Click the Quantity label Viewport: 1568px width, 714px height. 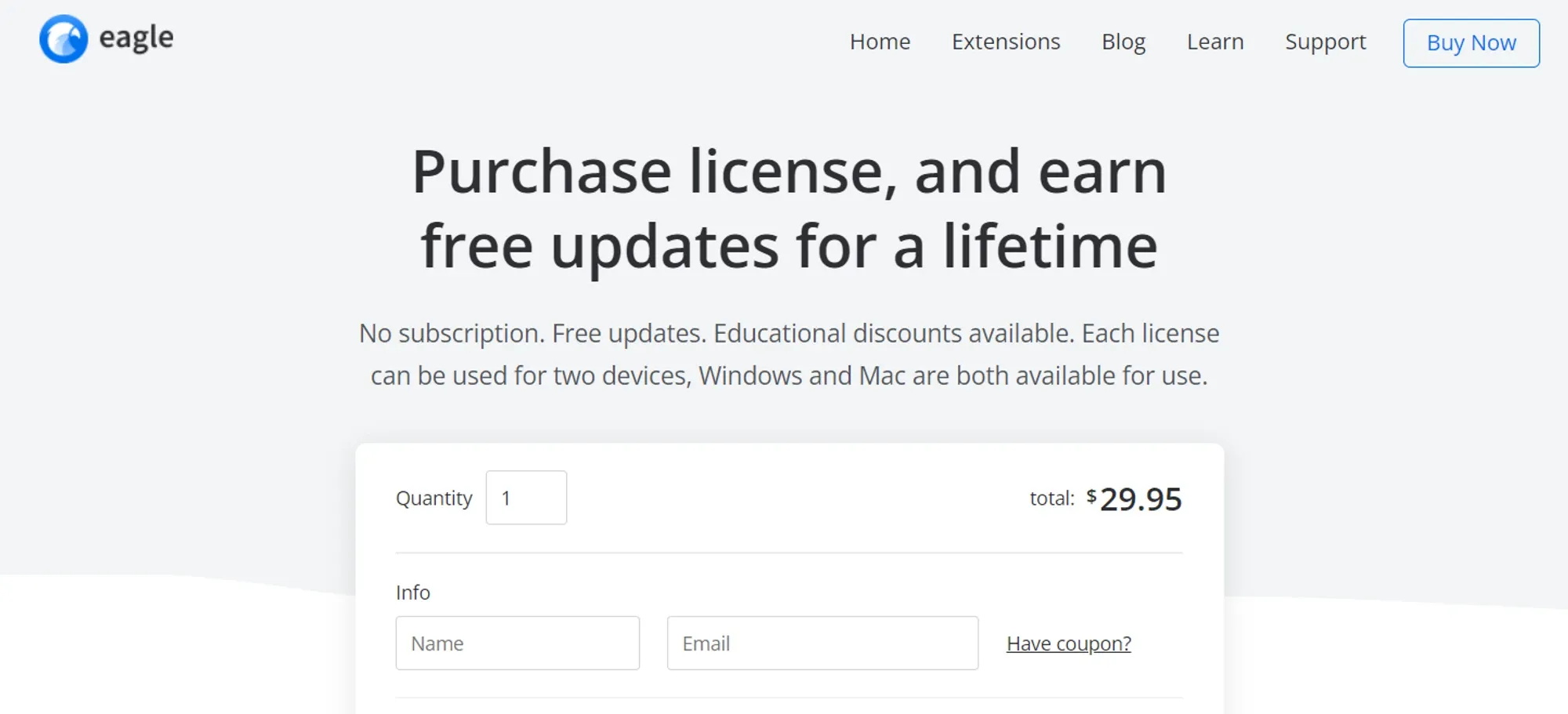coord(434,498)
